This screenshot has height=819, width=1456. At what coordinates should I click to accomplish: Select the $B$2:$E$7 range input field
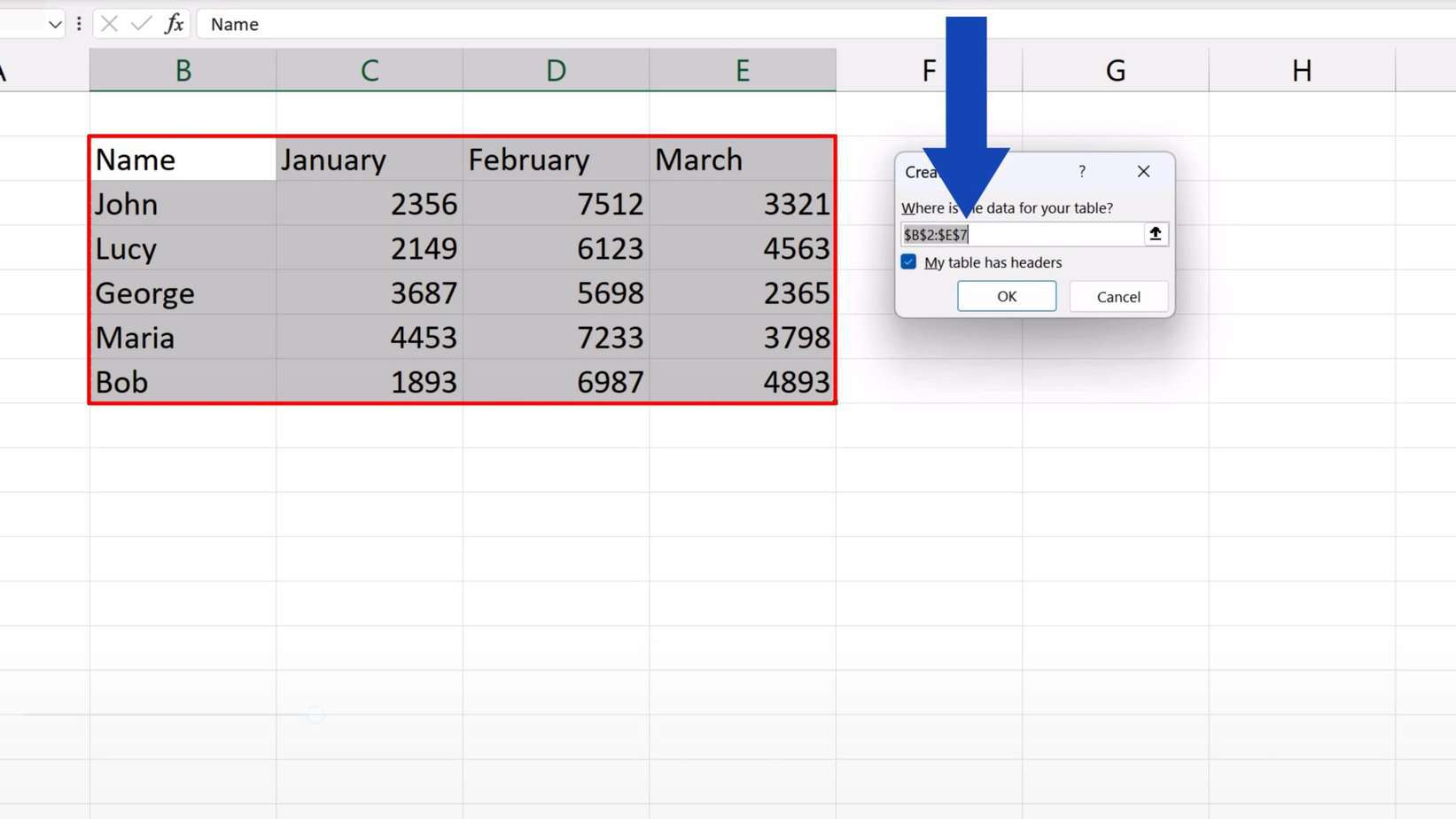[x=1019, y=234]
